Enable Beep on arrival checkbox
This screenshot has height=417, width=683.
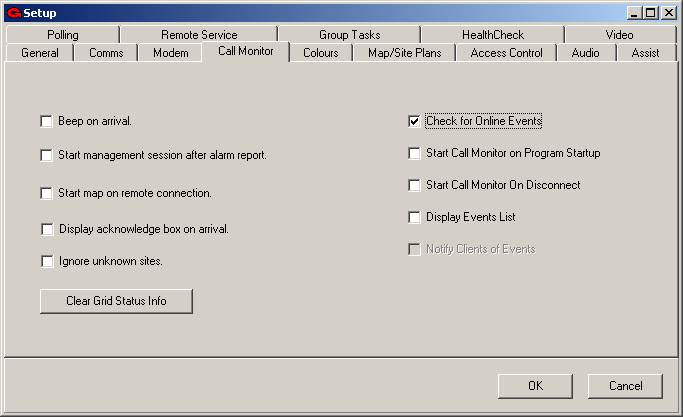tap(47, 121)
